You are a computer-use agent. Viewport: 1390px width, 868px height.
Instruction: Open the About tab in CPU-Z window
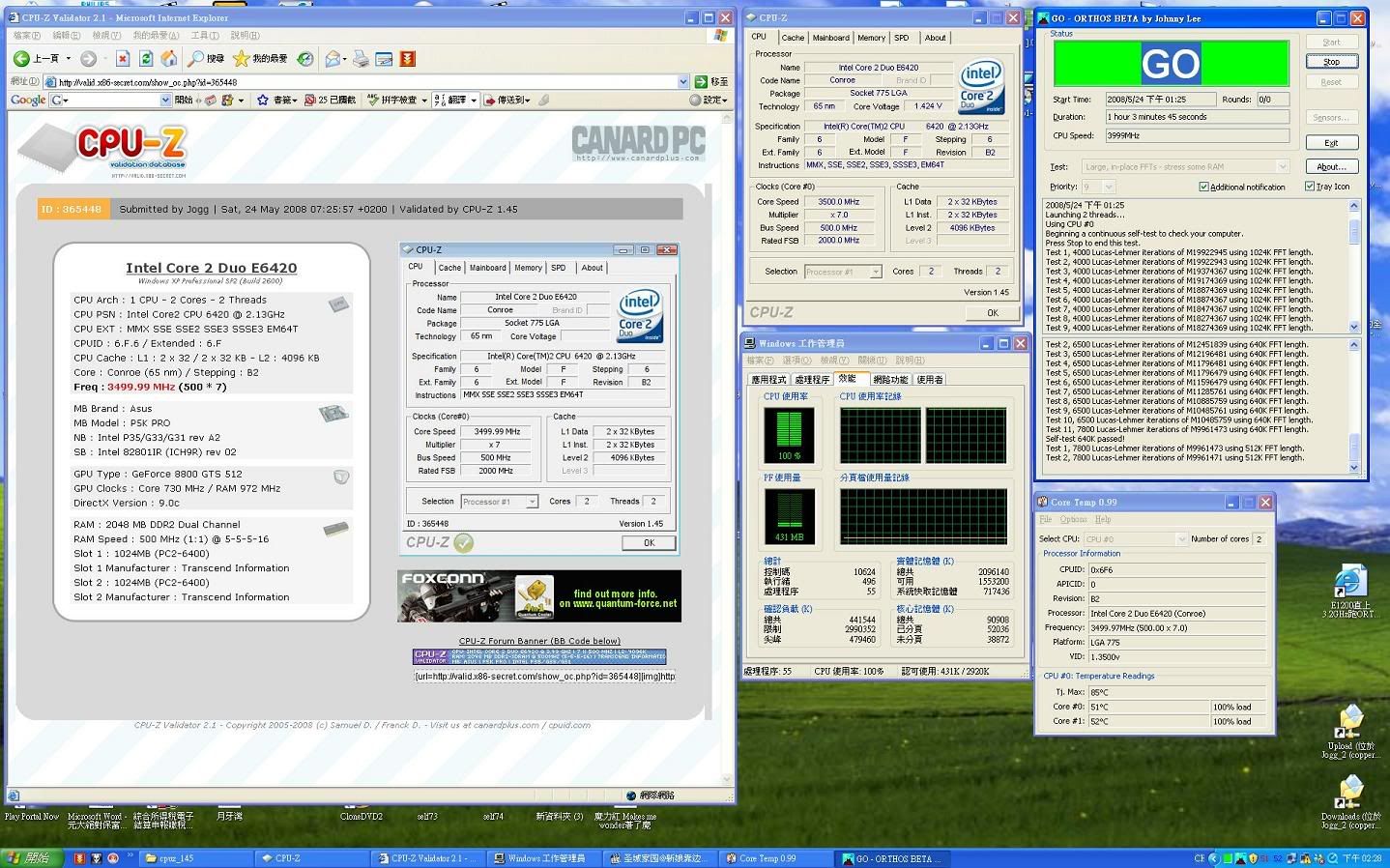click(x=935, y=38)
